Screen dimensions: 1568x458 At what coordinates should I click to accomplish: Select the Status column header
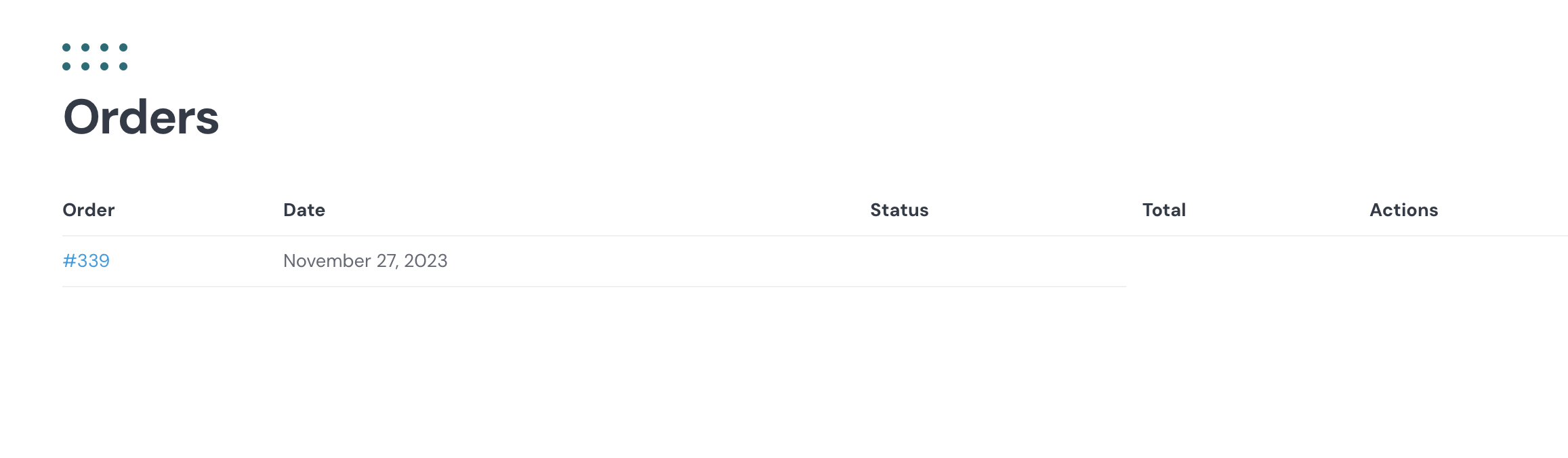click(x=899, y=210)
